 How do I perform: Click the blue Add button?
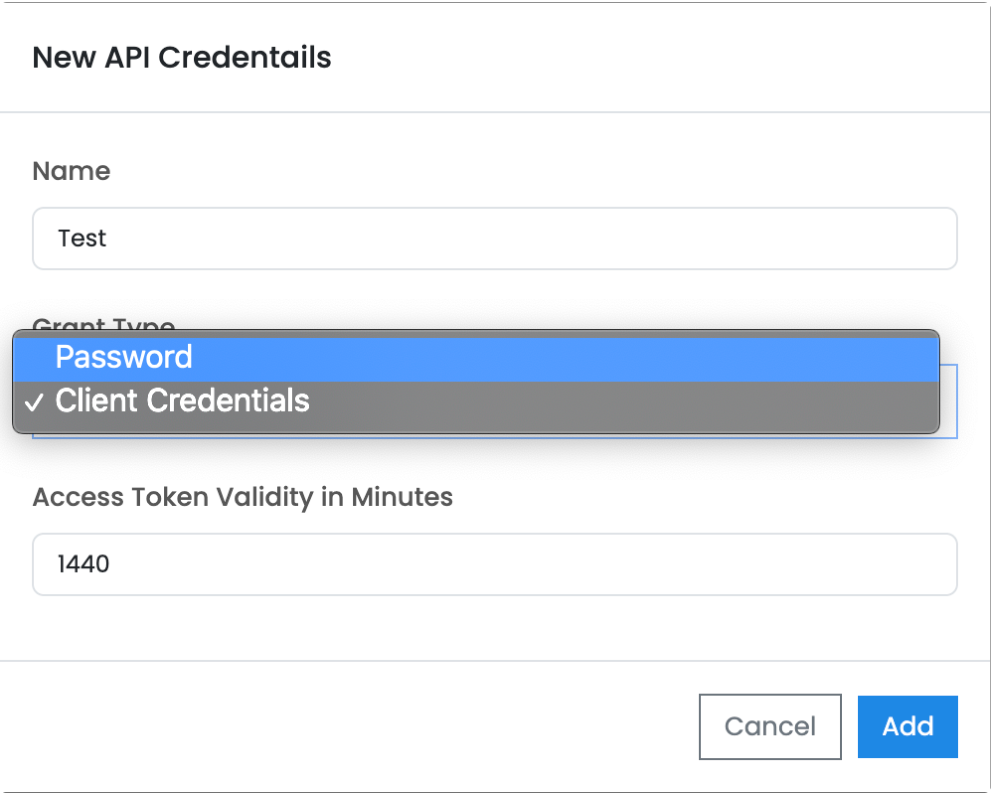coord(907,727)
